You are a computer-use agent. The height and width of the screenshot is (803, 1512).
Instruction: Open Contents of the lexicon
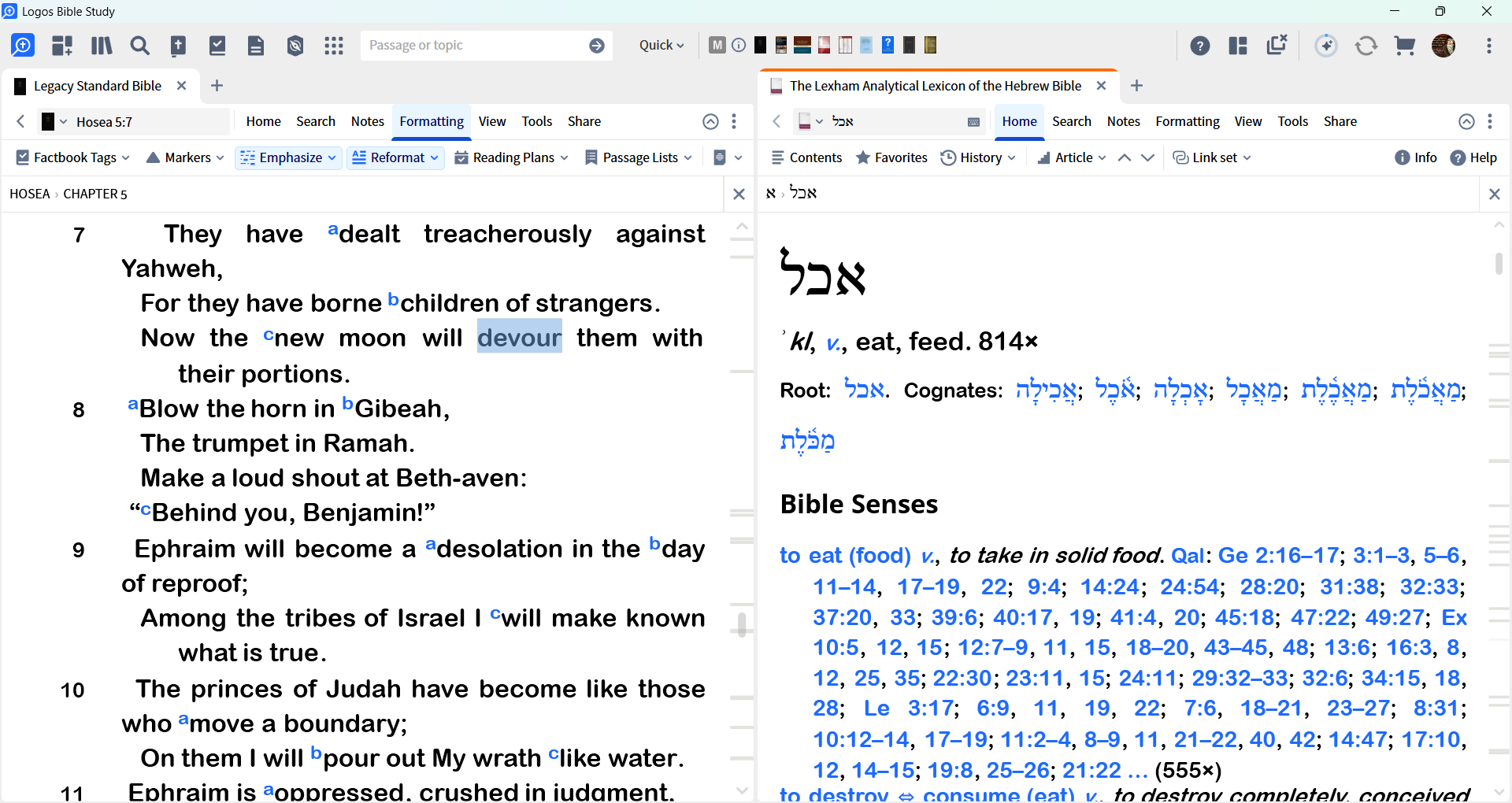click(806, 157)
